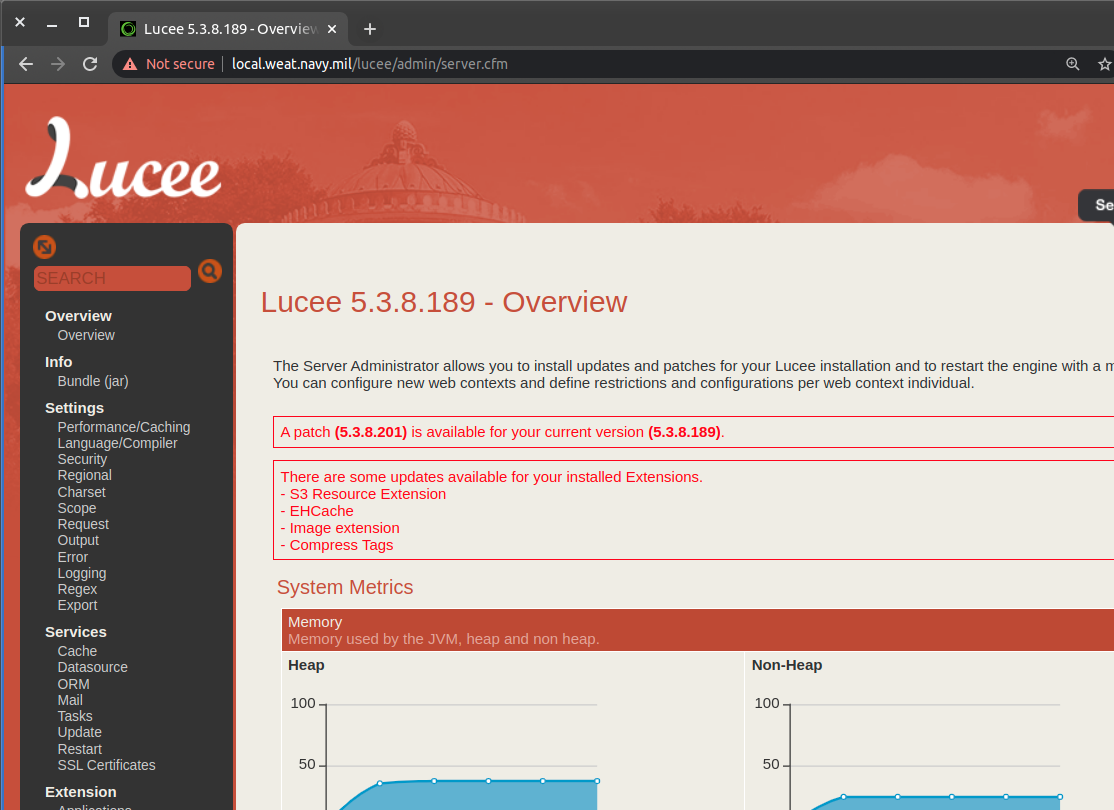Click EHCache update entry
The height and width of the screenshot is (810, 1114).
point(321,512)
